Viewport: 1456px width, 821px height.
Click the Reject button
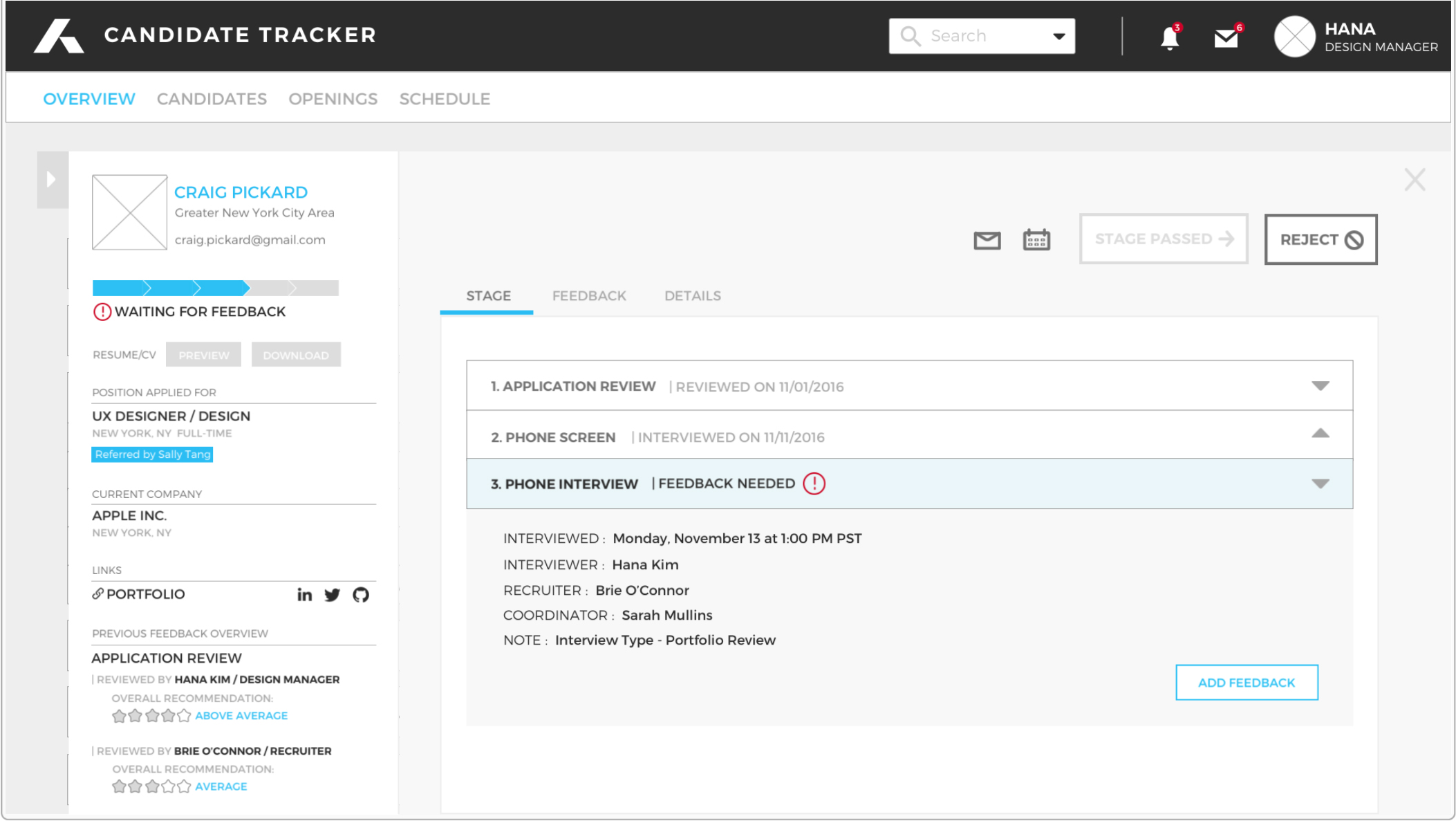[x=1320, y=239]
